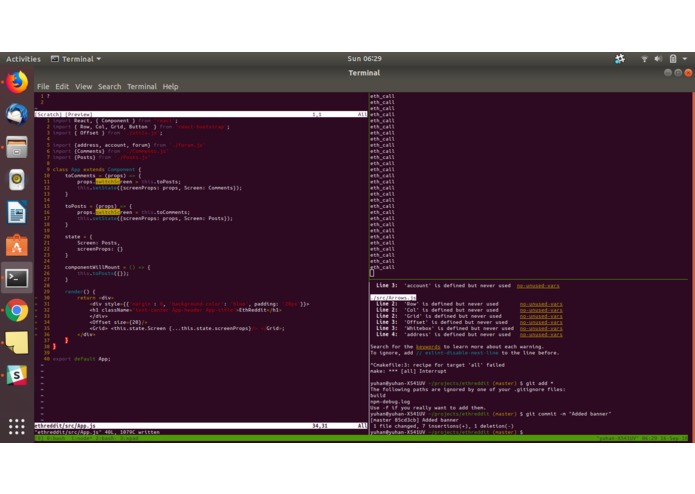This screenshot has width=695, height=494.
Task: Click the ethreddit/src/App.js vim status line
Action: (201, 426)
